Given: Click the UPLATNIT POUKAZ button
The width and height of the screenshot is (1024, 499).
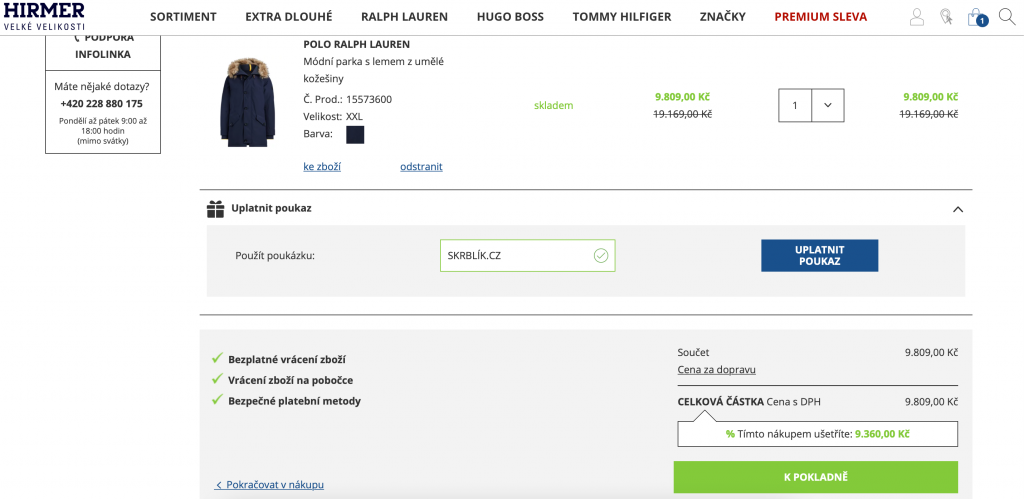Looking at the screenshot, I should [820, 255].
